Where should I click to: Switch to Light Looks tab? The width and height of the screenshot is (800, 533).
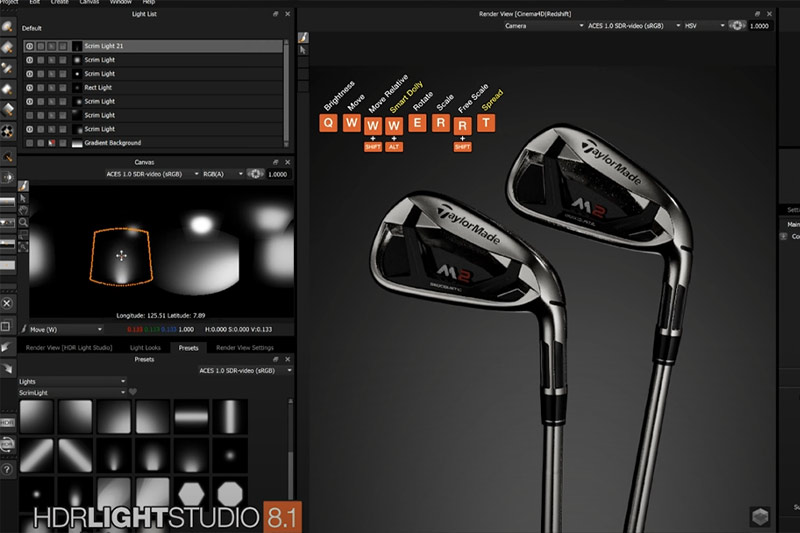[145, 348]
